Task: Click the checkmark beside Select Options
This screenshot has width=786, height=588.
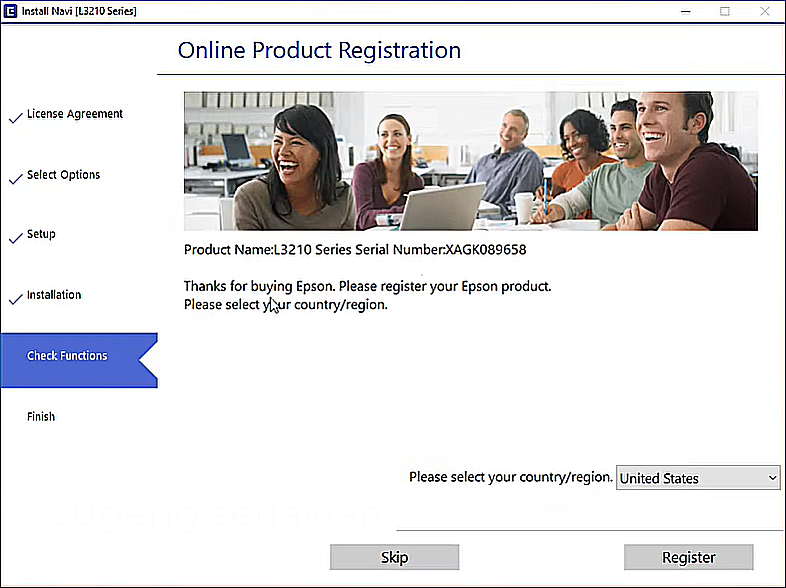Action: click(x=15, y=178)
